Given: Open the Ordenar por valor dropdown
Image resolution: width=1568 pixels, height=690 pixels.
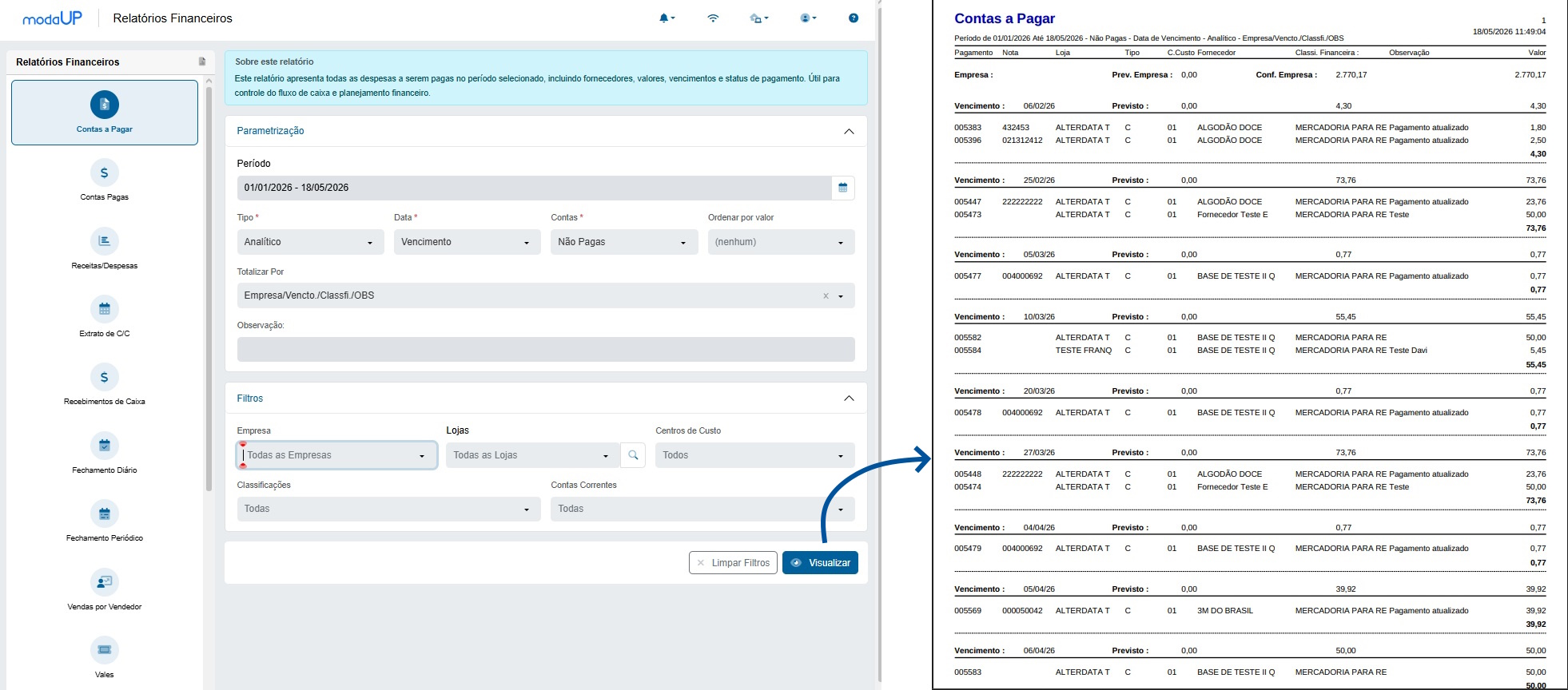Looking at the screenshot, I should (781, 242).
